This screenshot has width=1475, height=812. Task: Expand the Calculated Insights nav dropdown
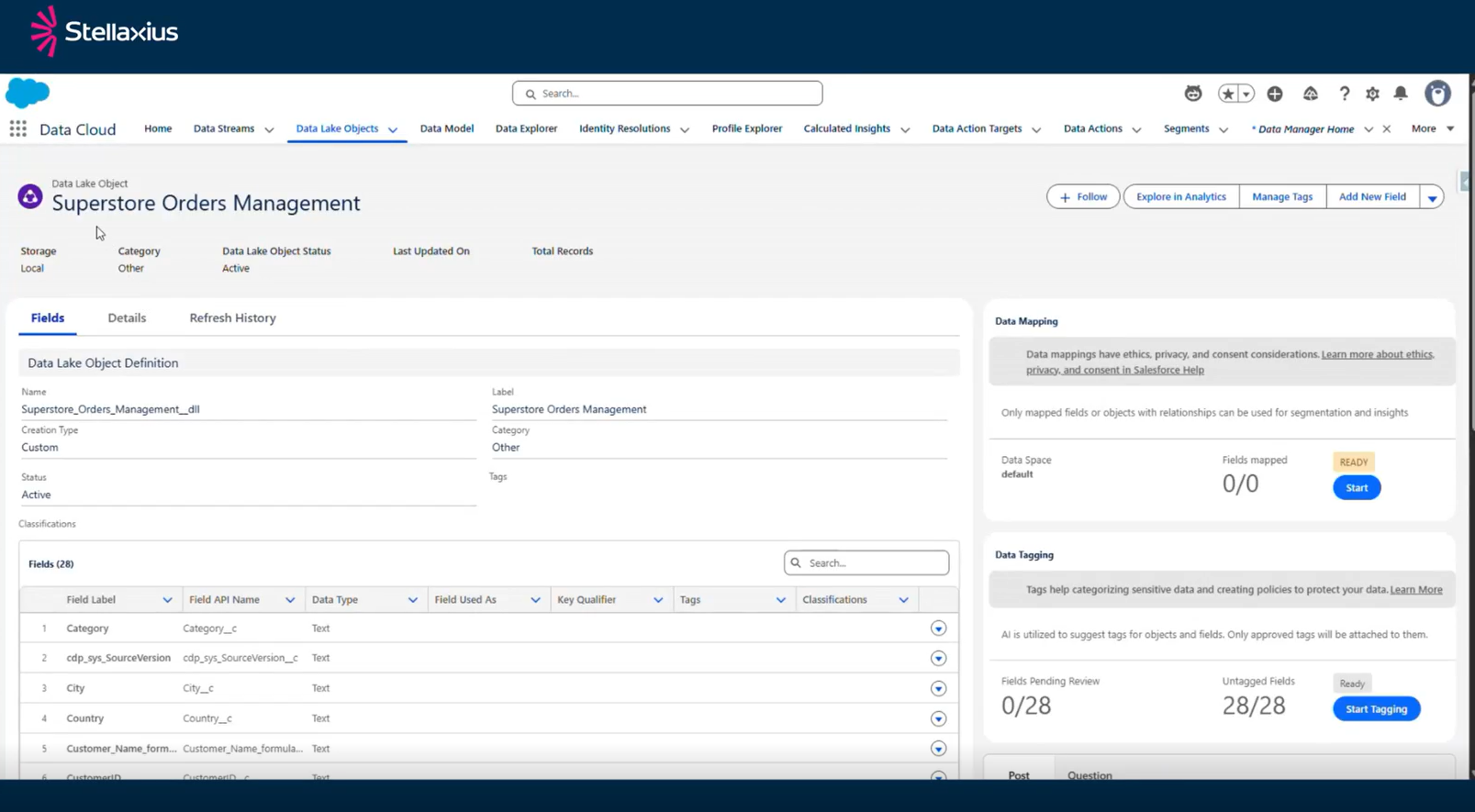pos(905,130)
